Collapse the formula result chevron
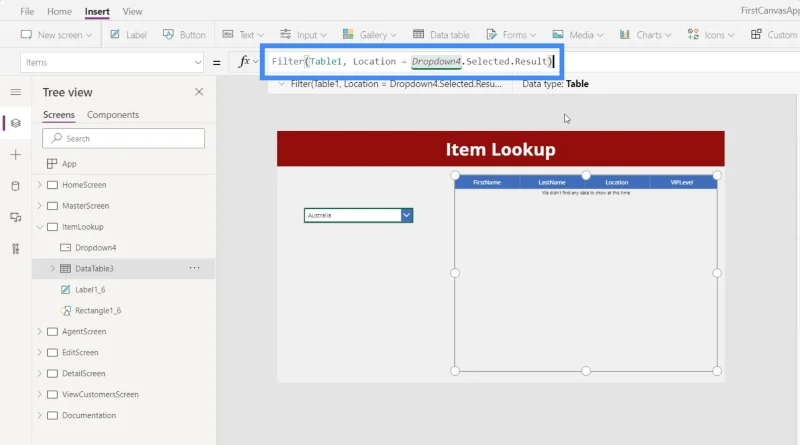The image size is (800, 445). coord(281,84)
